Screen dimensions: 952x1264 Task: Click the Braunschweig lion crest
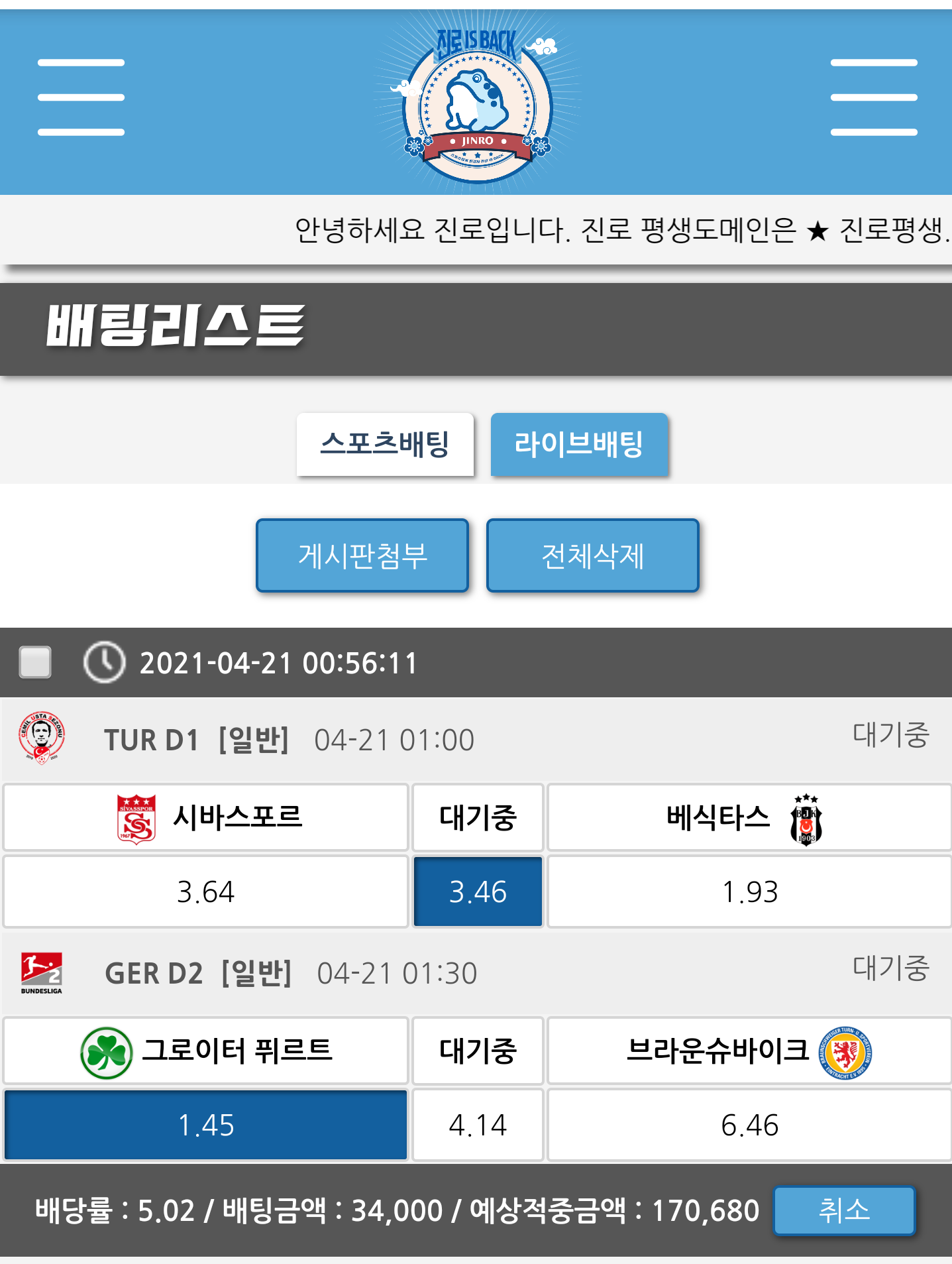[x=845, y=1053]
